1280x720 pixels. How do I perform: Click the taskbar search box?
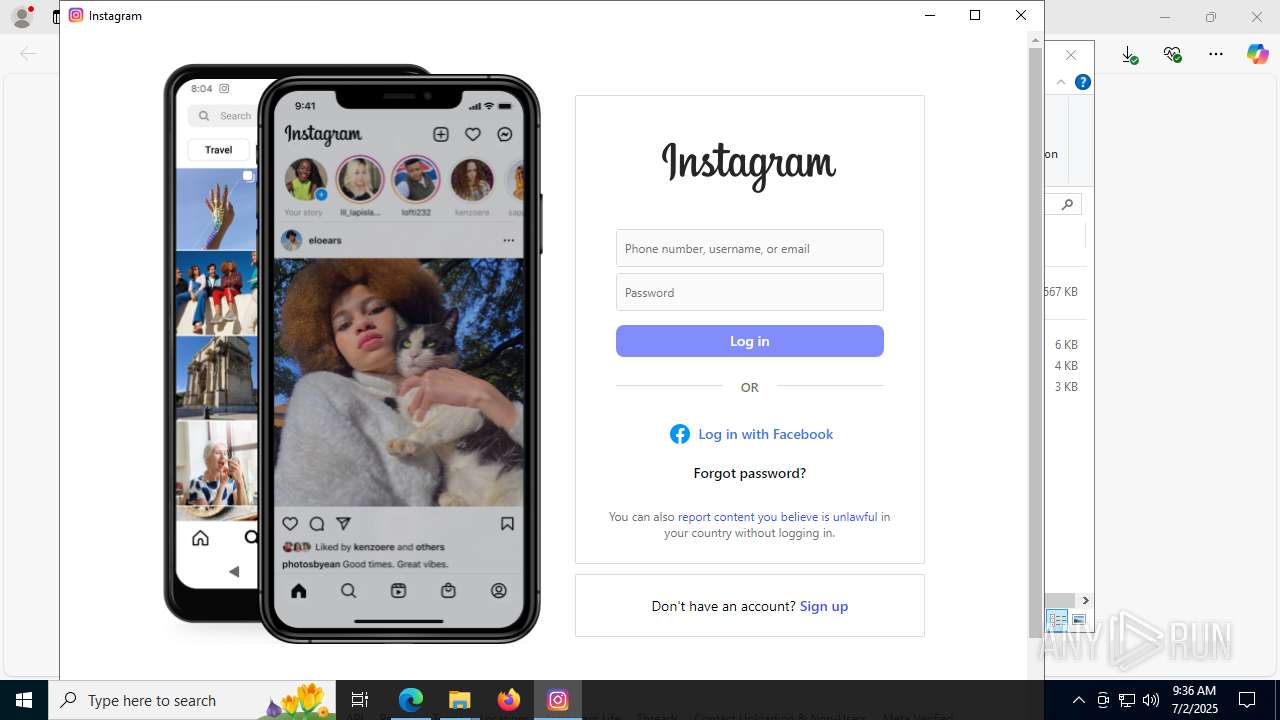pyautogui.click(x=192, y=700)
